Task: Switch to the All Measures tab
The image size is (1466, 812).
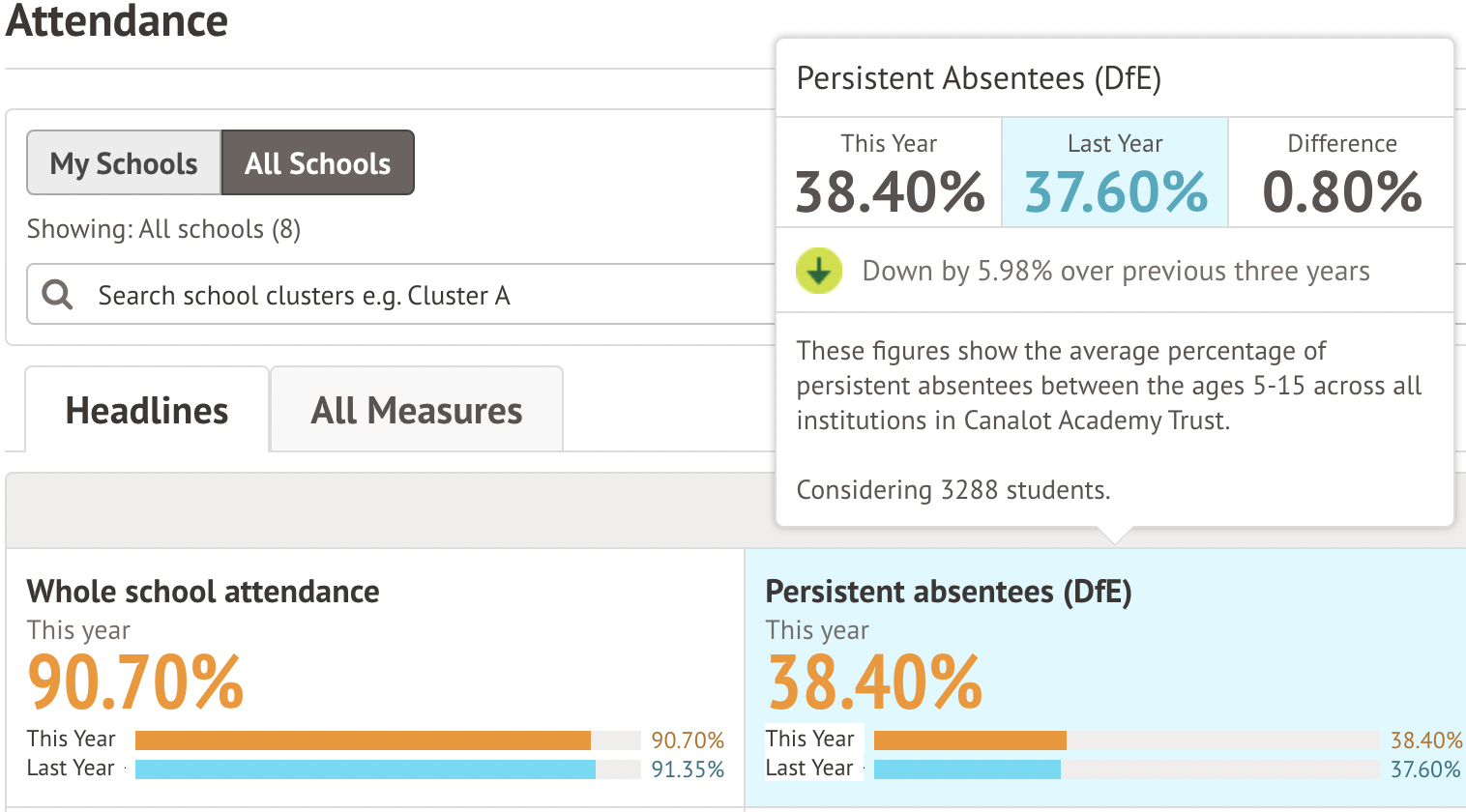Action: 417,411
